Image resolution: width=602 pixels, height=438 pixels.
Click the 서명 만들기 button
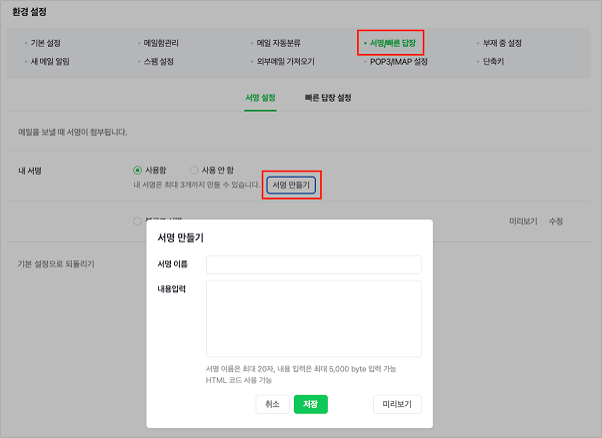tap(292, 185)
